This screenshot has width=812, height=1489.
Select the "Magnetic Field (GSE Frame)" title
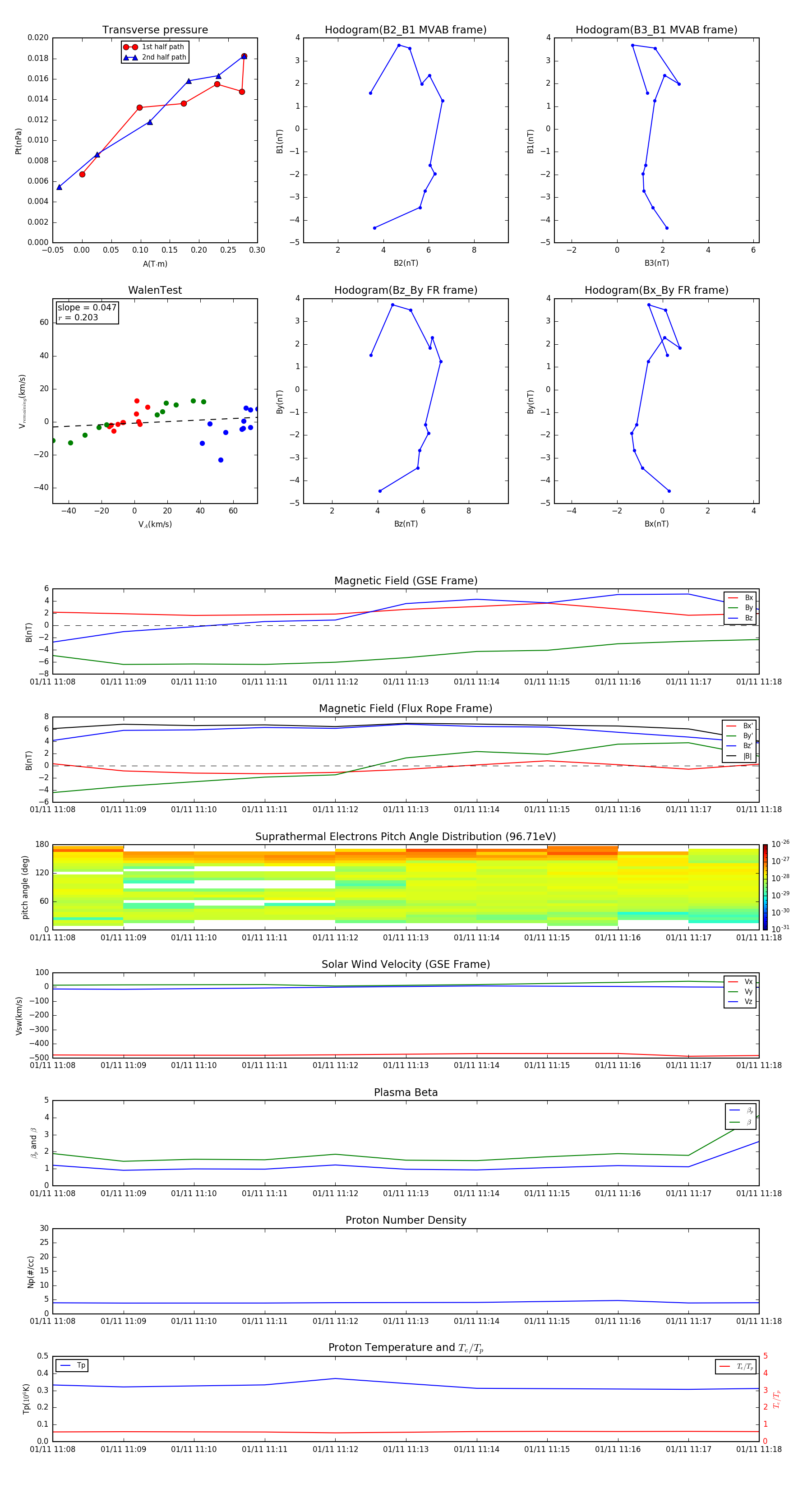pos(406,580)
